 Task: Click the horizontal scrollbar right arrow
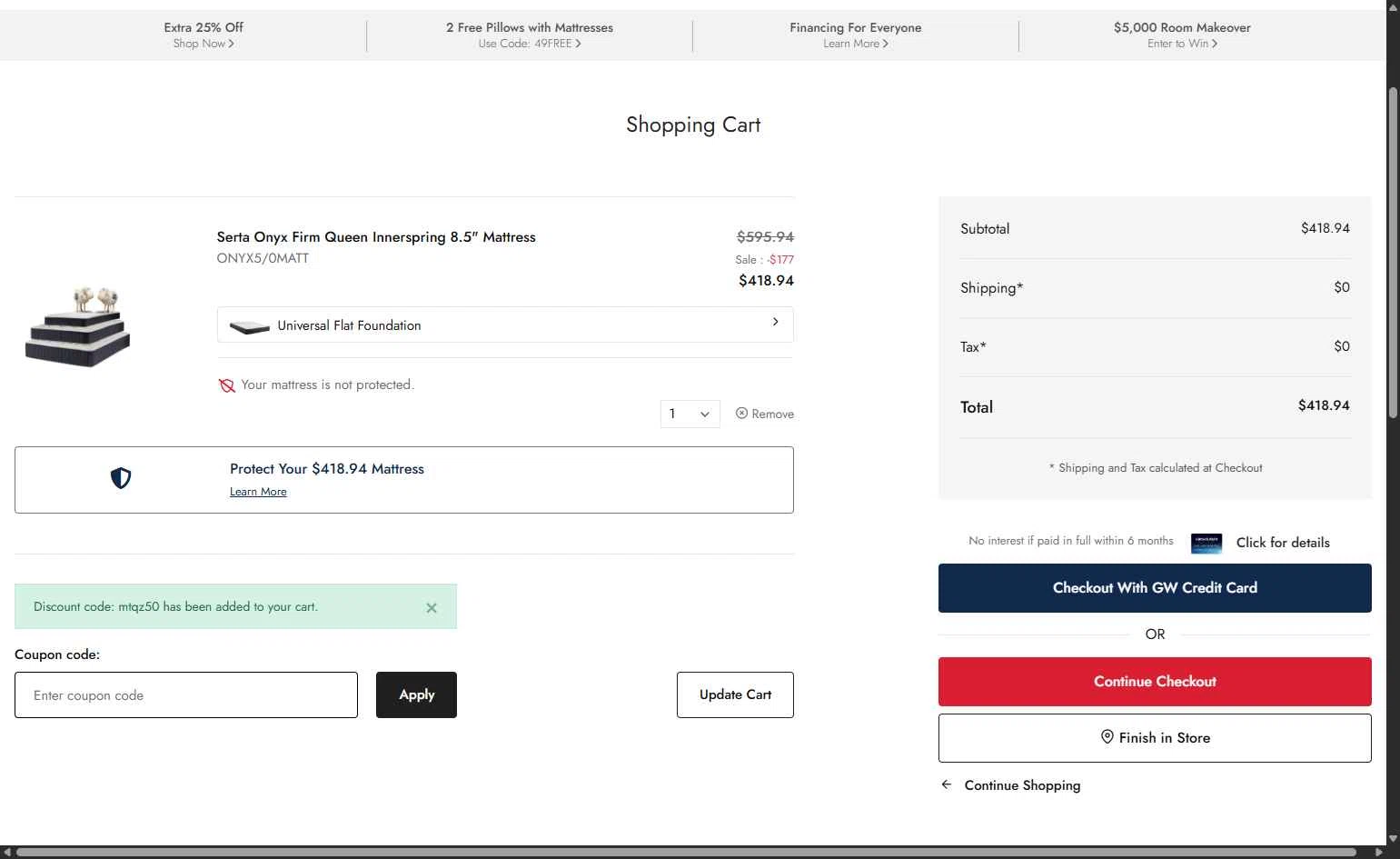point(1379,853)
